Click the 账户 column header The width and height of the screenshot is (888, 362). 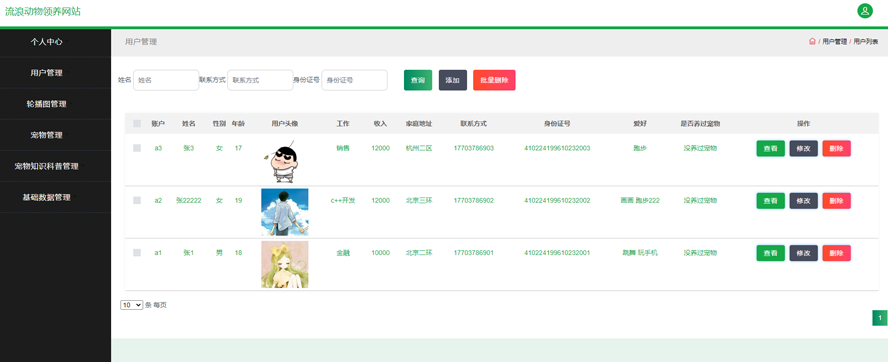(158, 123)
